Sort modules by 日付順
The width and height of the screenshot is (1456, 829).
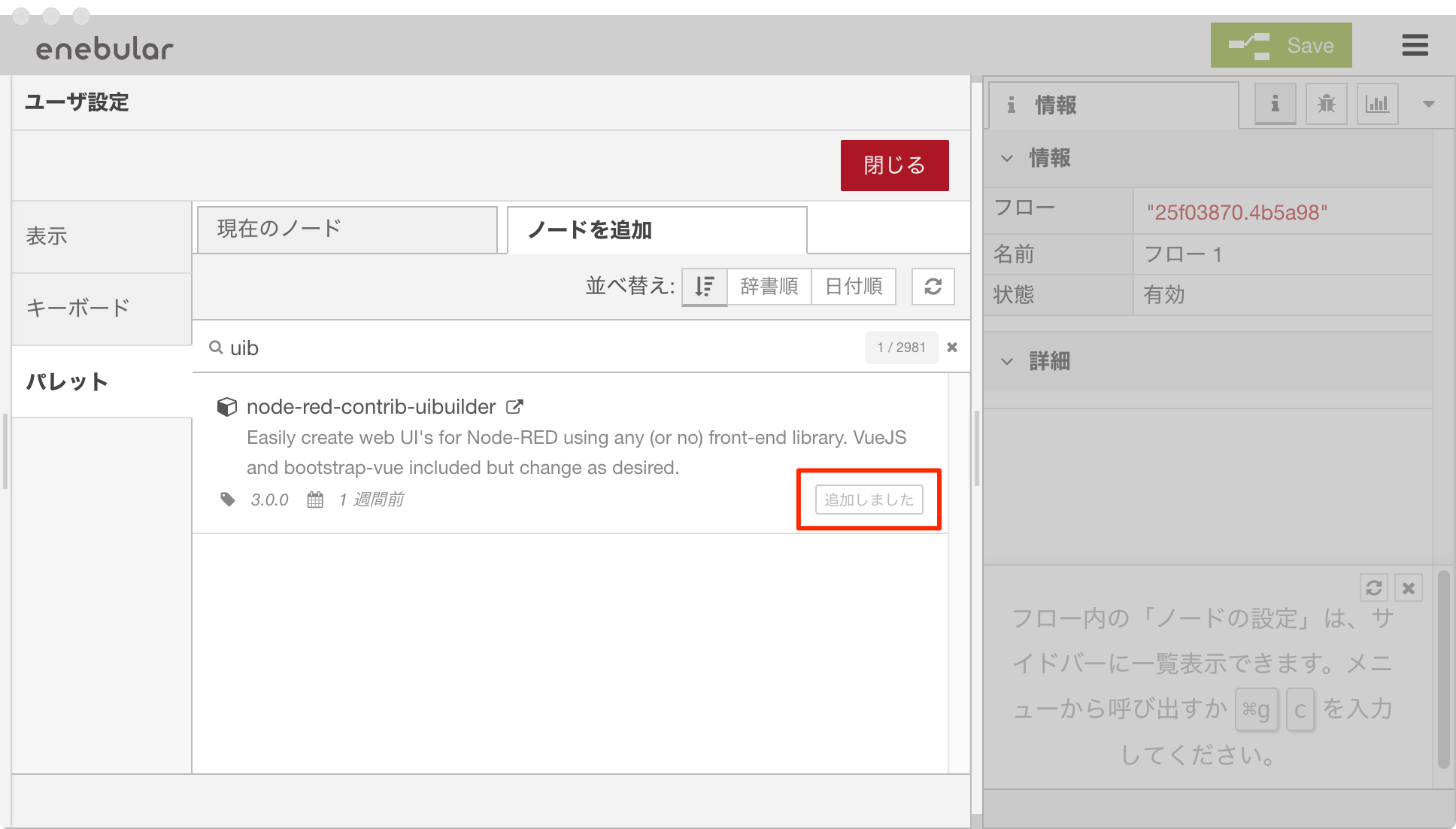coord(854,287)
